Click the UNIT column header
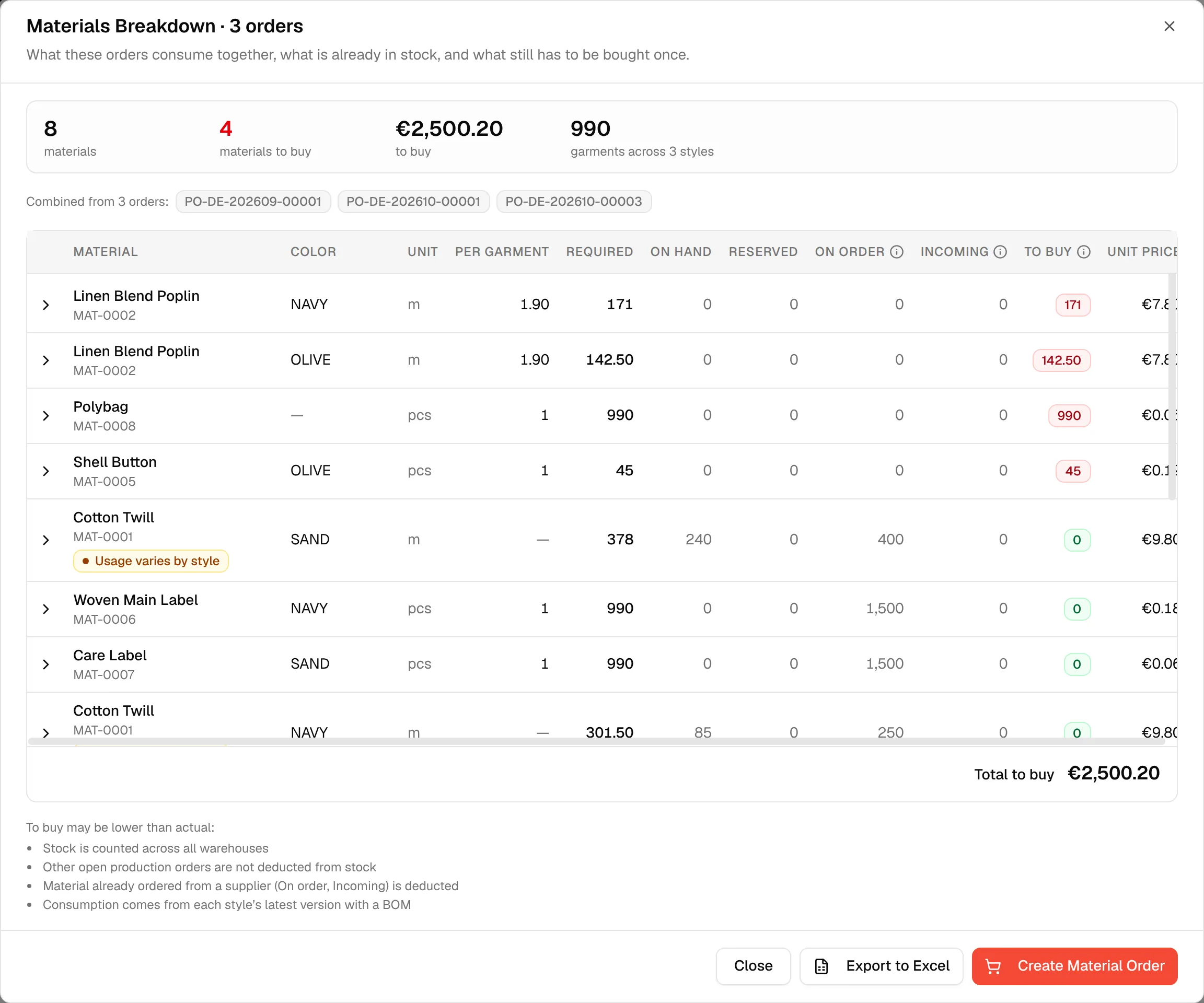The height and width of the screenshot is (1003, 1204). (423, 252)
